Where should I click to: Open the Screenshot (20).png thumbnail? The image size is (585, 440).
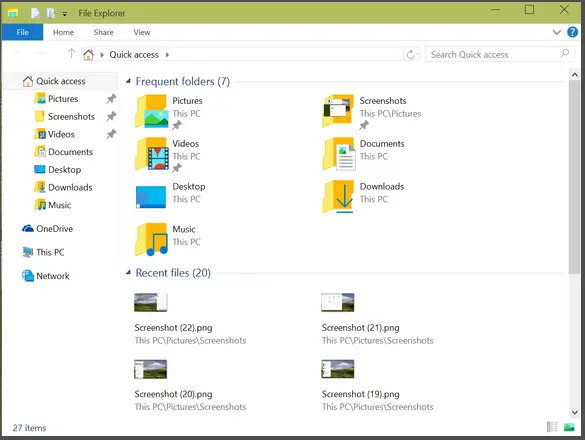coord(151,369)
